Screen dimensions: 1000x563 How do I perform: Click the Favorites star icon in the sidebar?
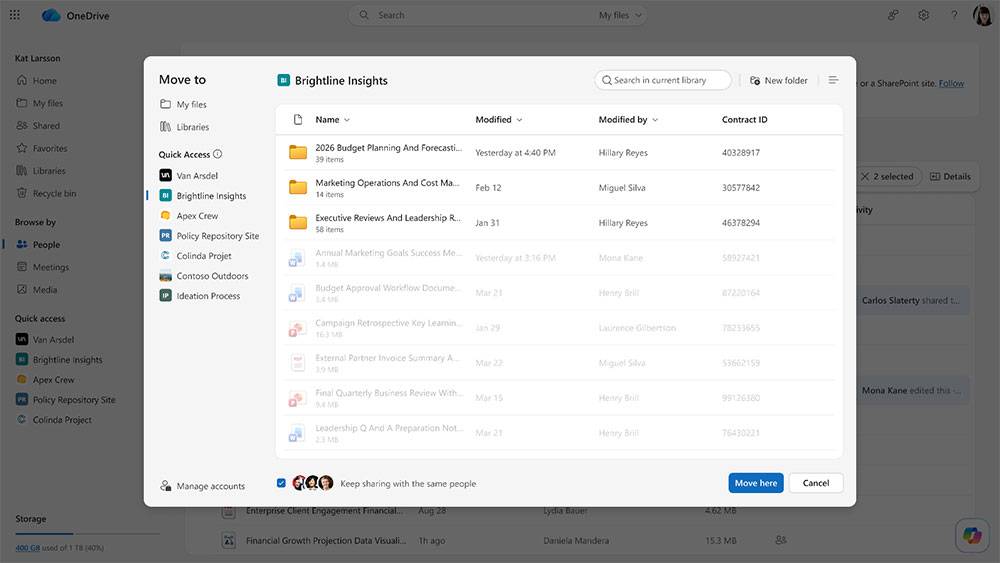pos(22,148)
